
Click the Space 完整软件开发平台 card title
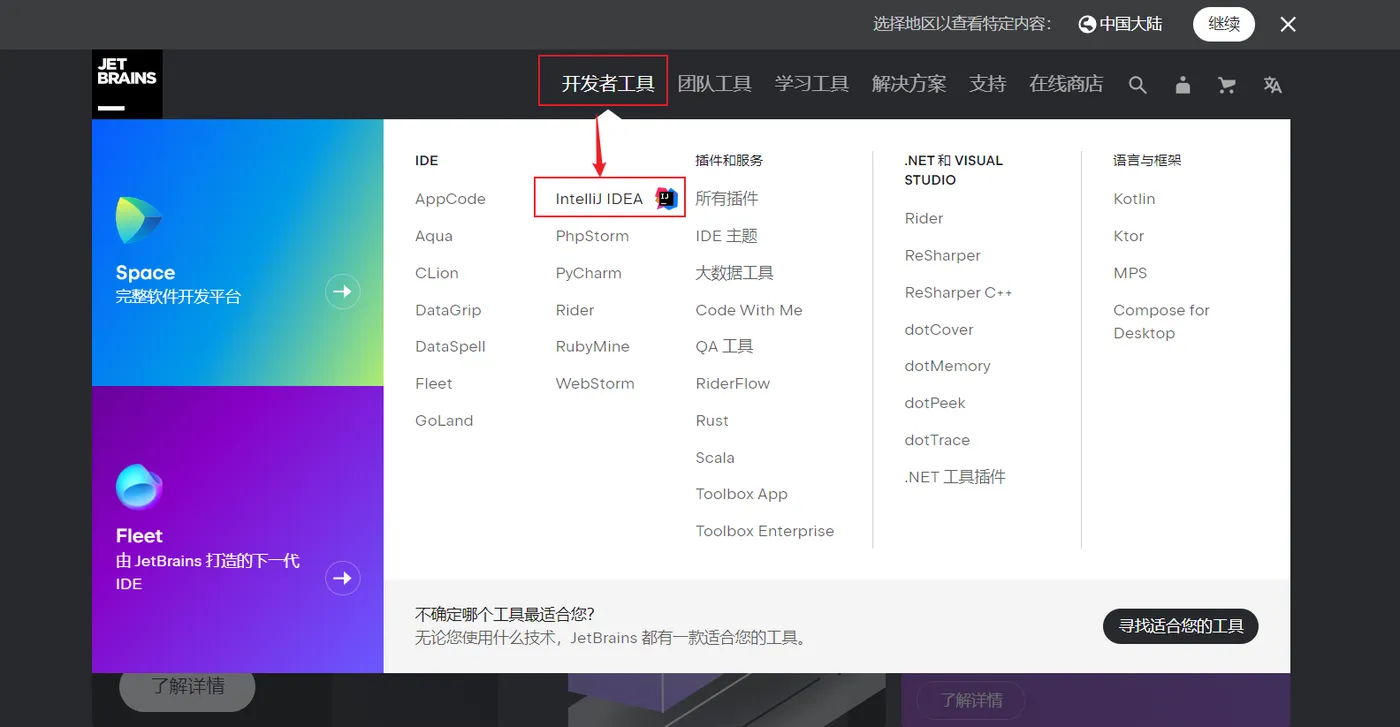pos(178,285)
